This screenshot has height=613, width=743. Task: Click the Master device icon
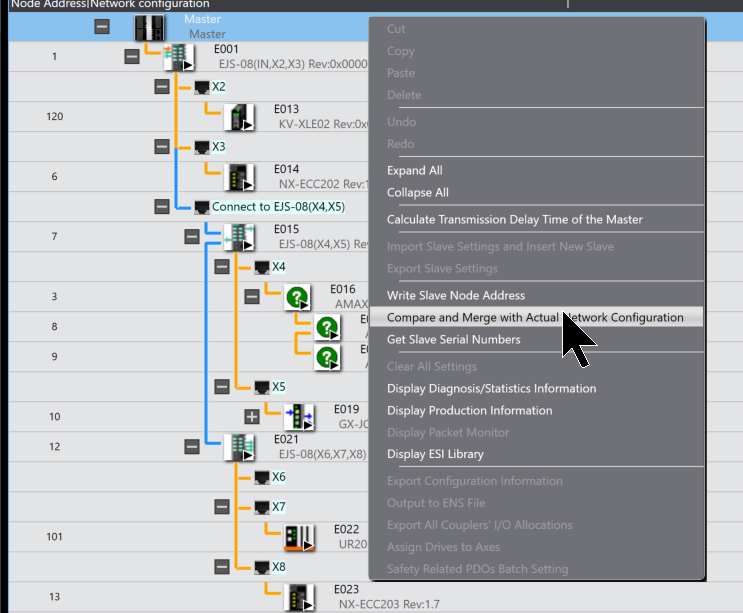[x=149, y=28]
